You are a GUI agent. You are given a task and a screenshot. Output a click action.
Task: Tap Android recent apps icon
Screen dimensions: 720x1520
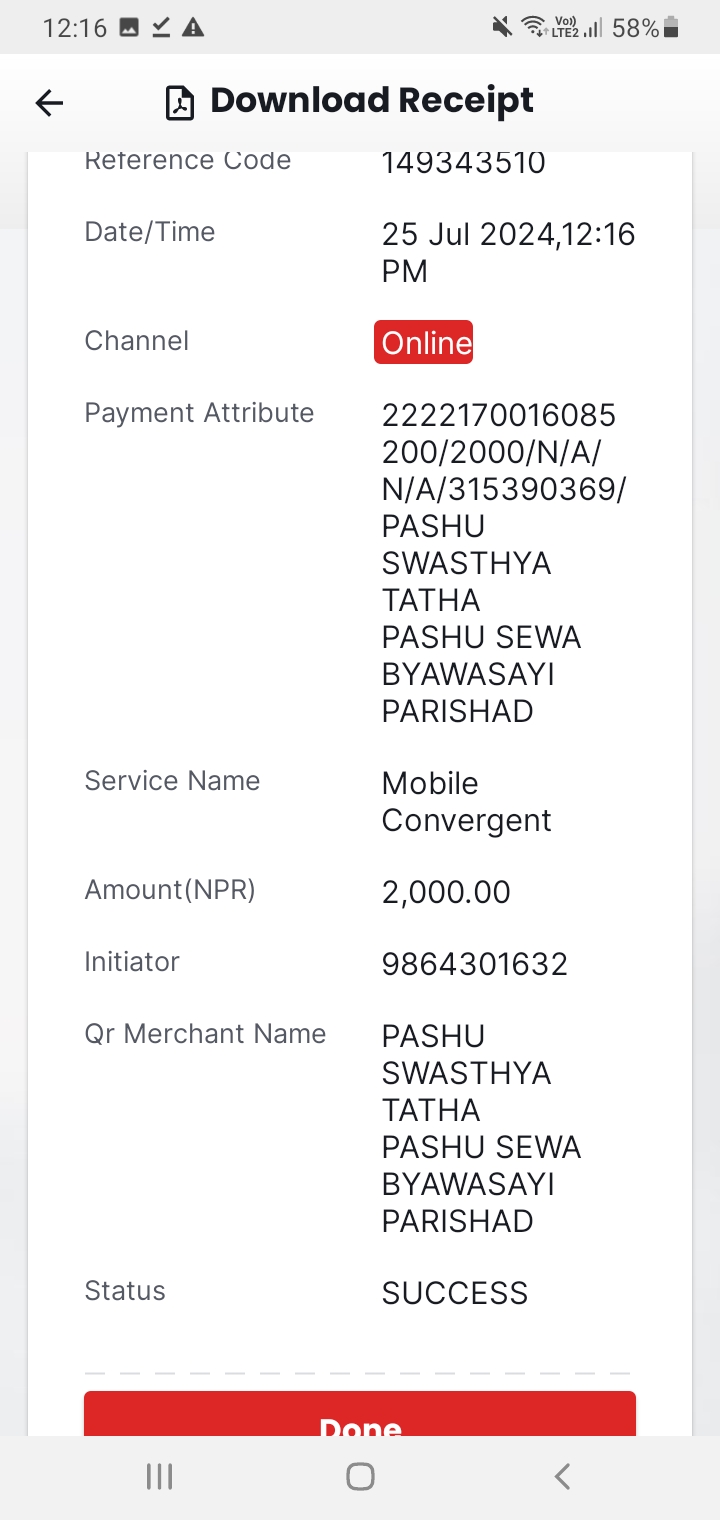click(159, 1476)
